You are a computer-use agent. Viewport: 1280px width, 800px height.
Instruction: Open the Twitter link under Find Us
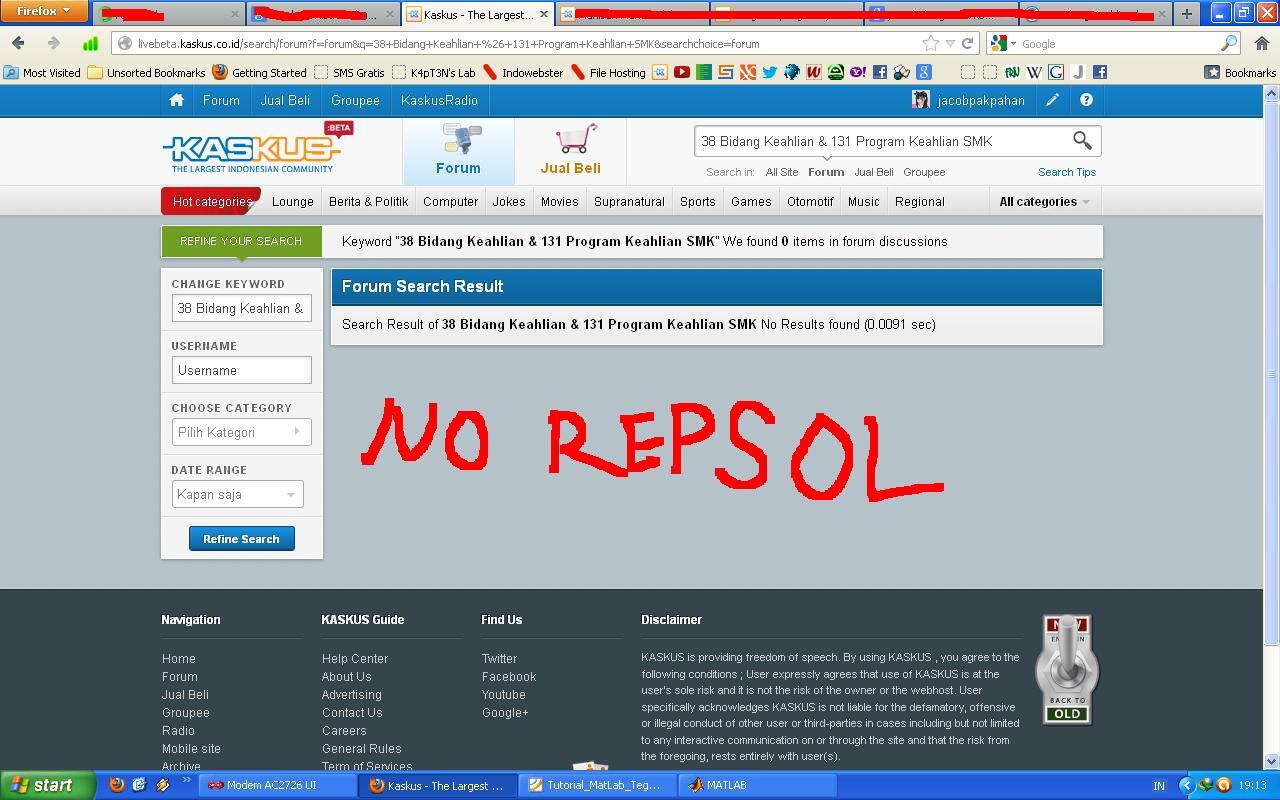pyautogui.click(x=499, y=659)
